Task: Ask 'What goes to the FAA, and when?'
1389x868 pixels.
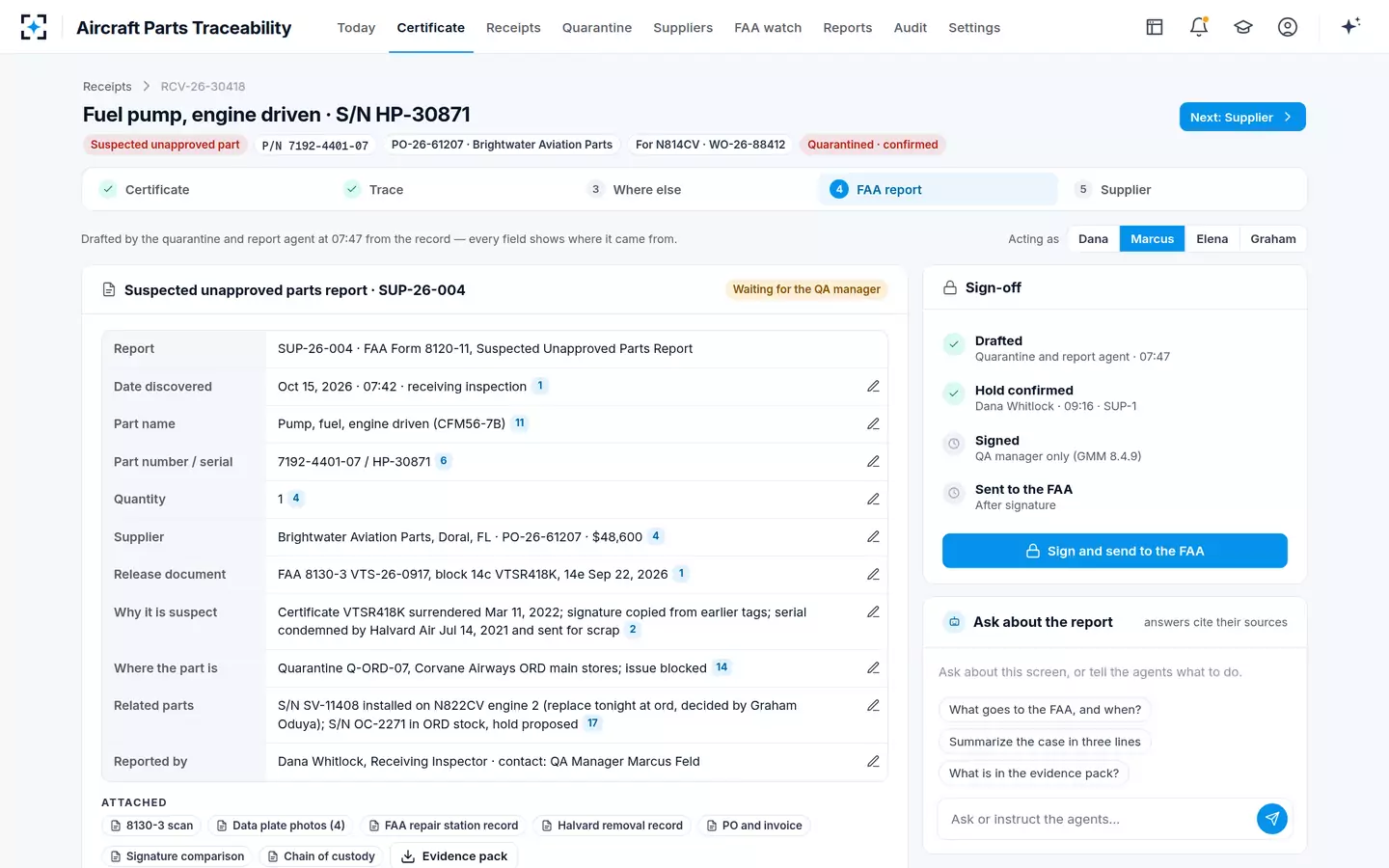Action: point(1045,710)
